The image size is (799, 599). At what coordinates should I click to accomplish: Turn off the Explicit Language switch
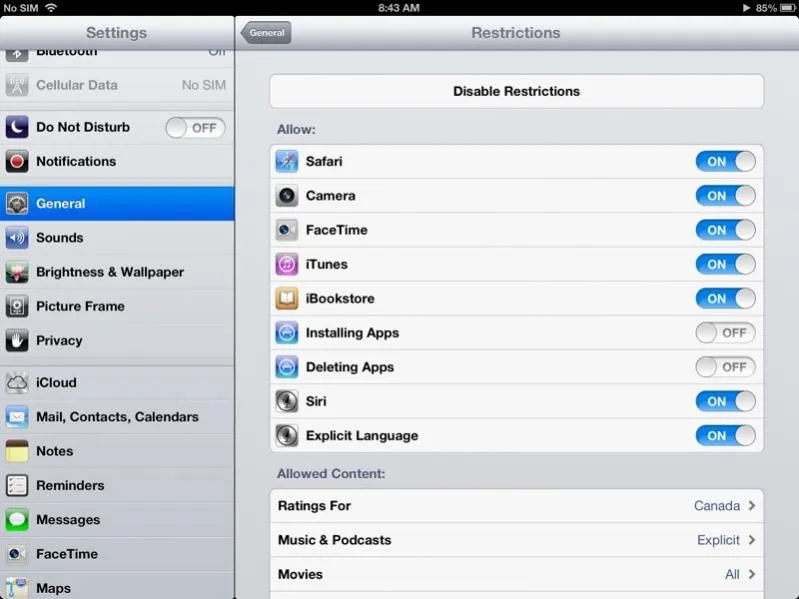725,436
